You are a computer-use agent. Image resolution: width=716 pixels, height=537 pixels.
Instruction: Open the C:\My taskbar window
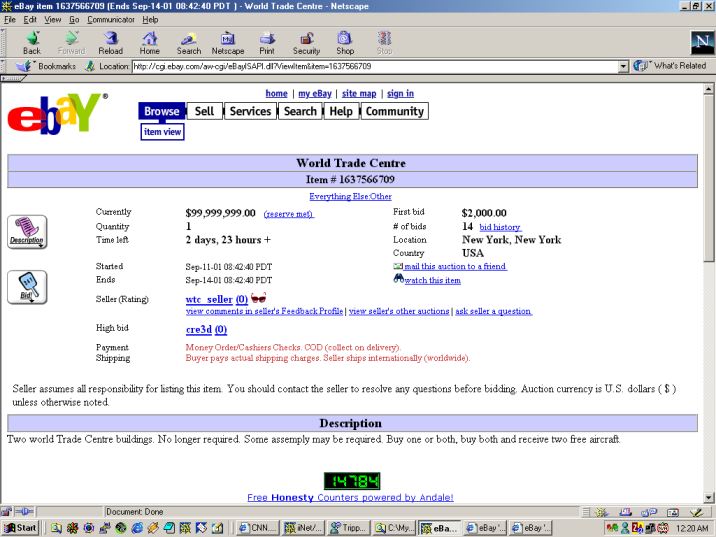pyautogui.click(x=394, y=528)
